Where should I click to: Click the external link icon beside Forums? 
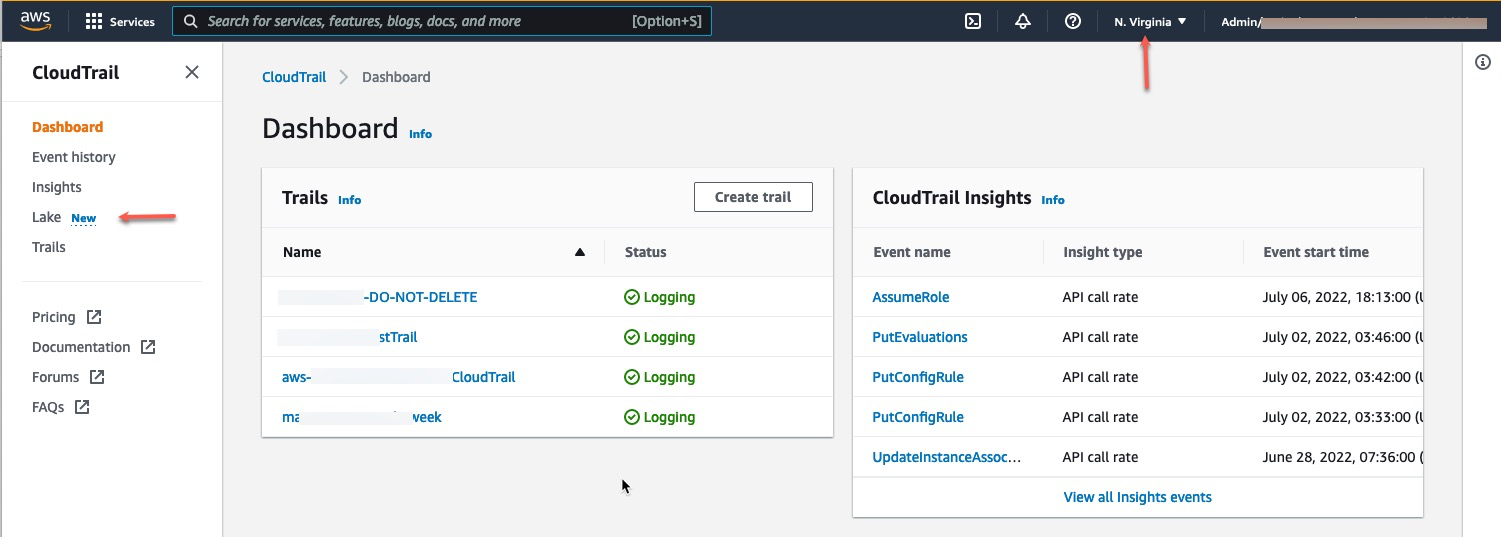(97, 377)
